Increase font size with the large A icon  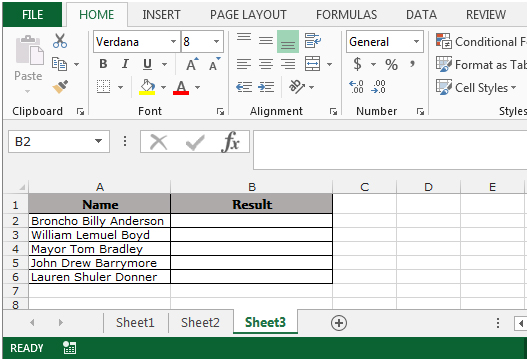click(192, 64)
